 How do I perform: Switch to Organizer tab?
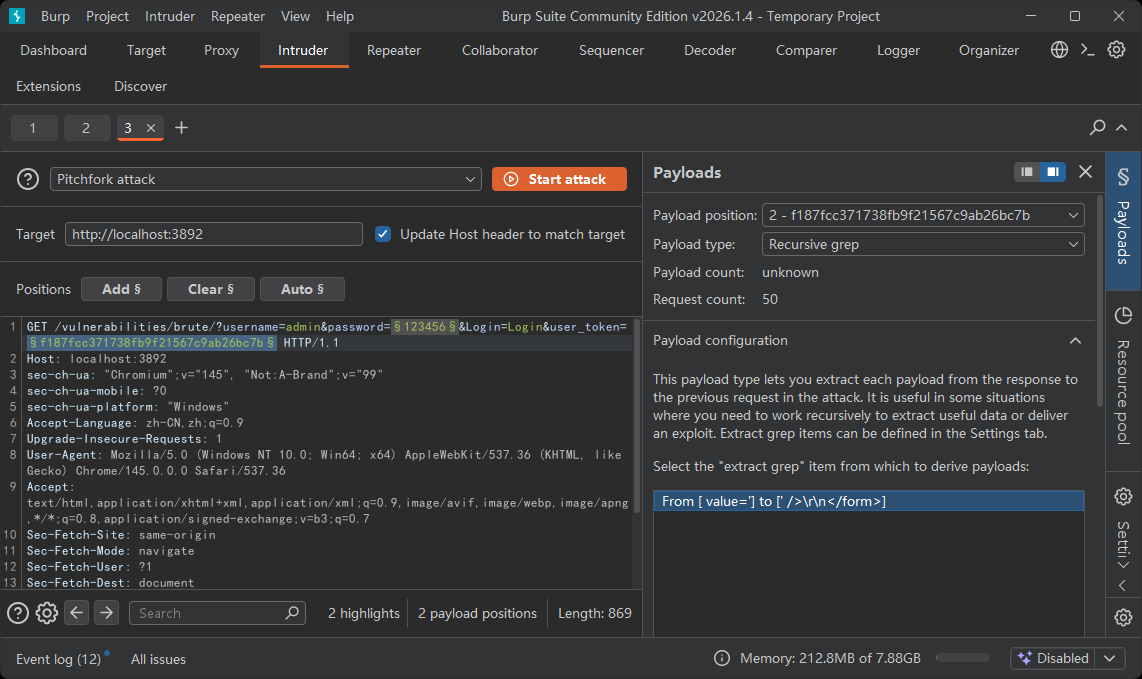[988, 50]
